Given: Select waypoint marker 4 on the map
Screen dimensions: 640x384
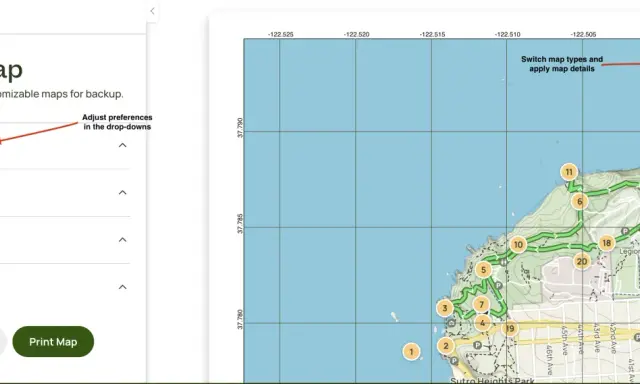Looking at the screenshot, I should pyautogui.click(x=482, y=323).
